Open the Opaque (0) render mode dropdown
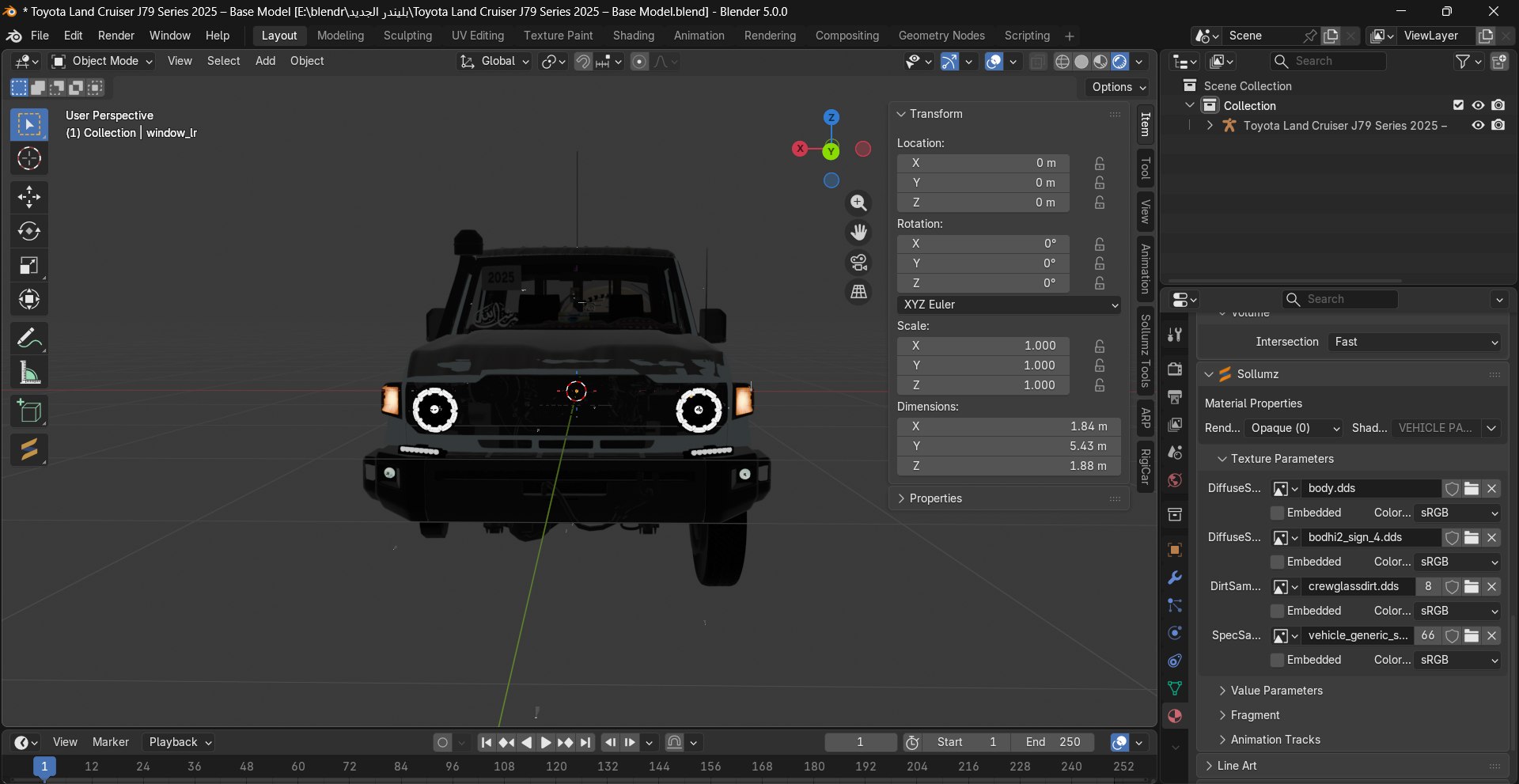The image size is (1519, 784). (1294, 428)
